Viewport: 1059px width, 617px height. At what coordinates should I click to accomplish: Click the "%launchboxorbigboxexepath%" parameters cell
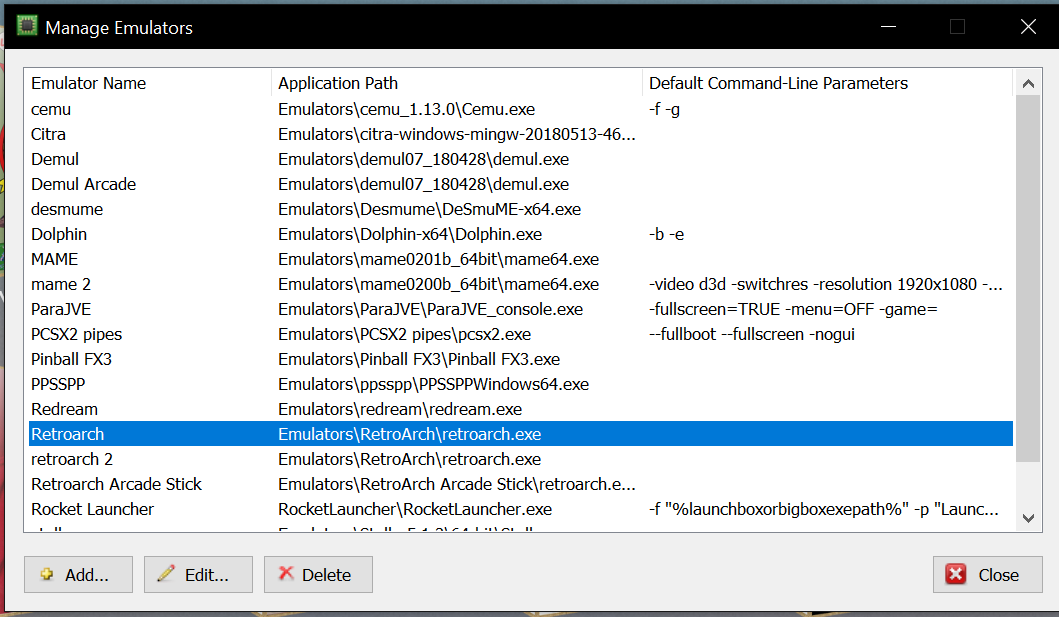coord(823,509)
